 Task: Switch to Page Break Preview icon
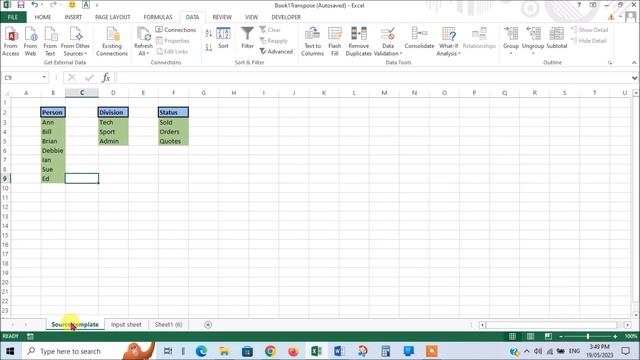coord(548,336)
